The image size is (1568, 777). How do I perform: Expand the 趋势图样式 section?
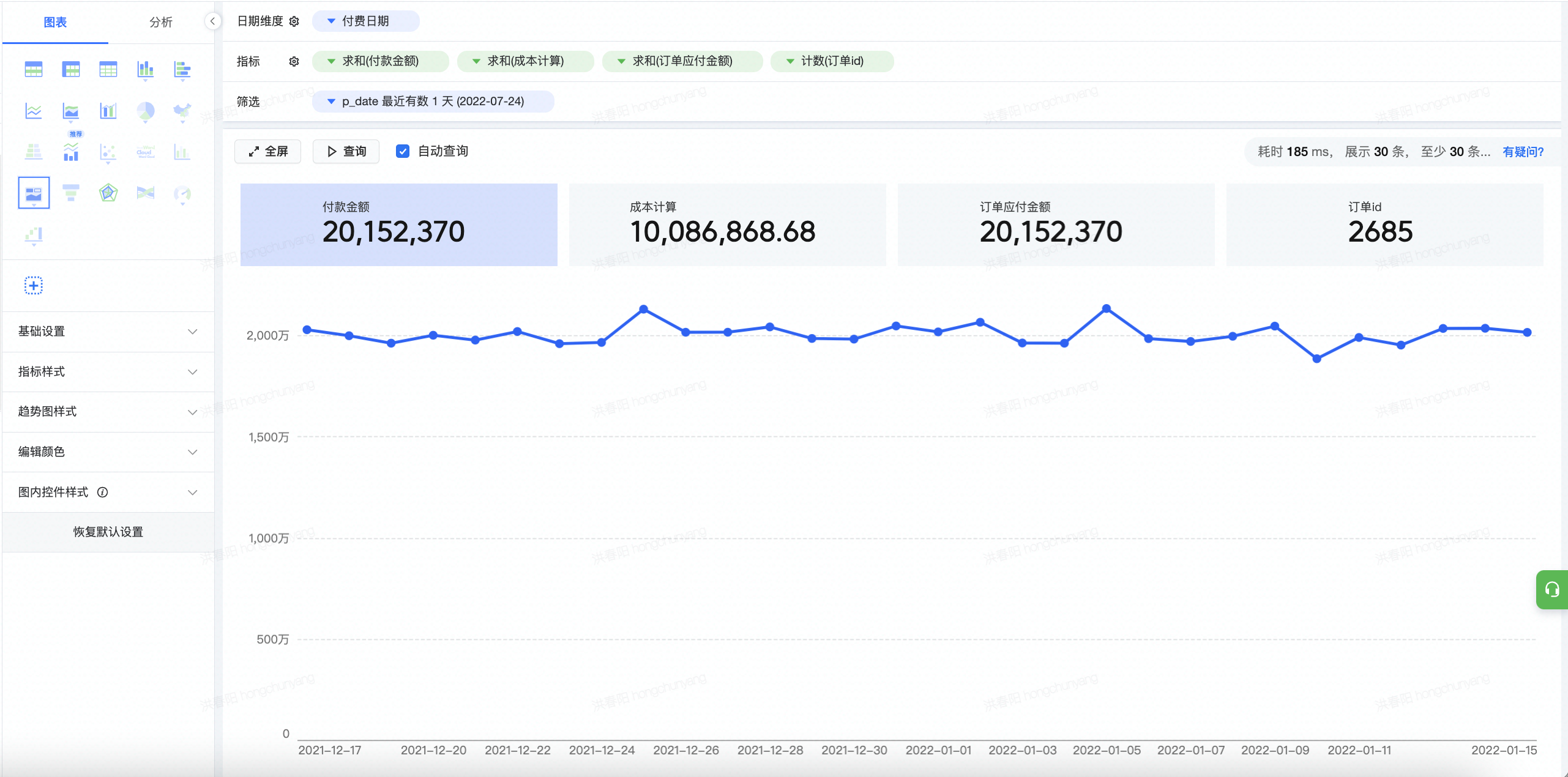(x=108, y=412)
